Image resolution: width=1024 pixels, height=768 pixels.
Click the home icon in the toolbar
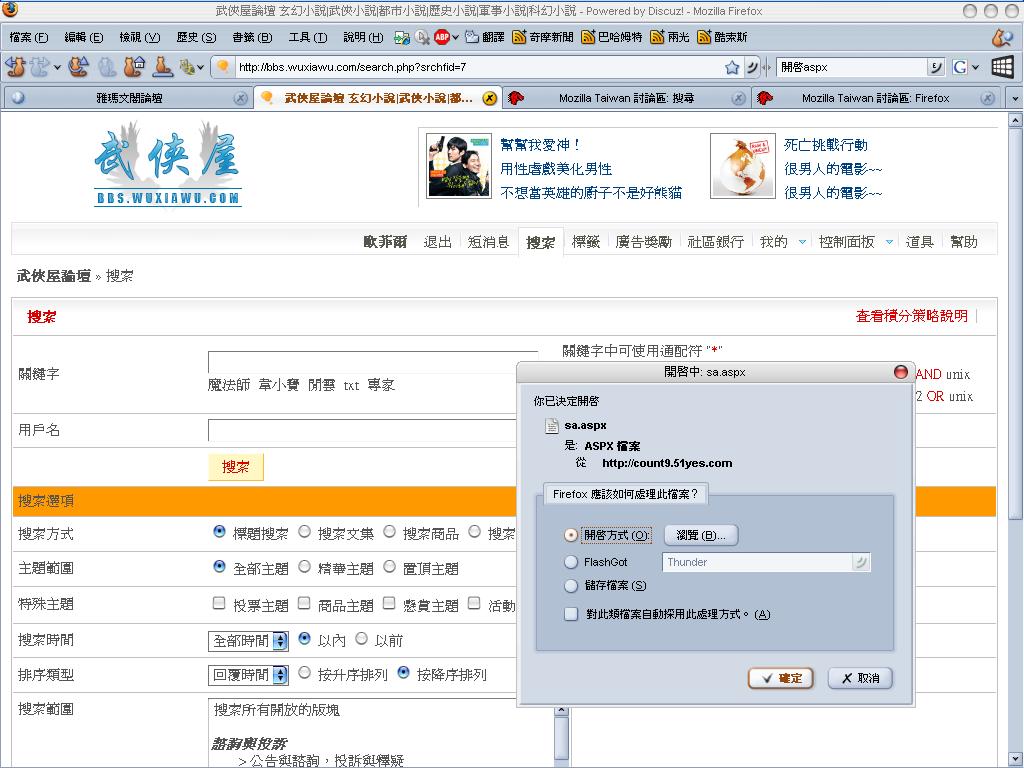tap(135, 67)
